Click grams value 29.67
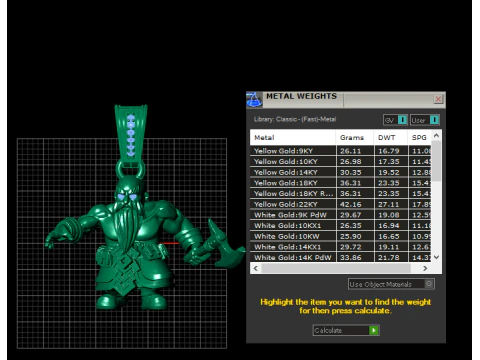 click(350, 215)
